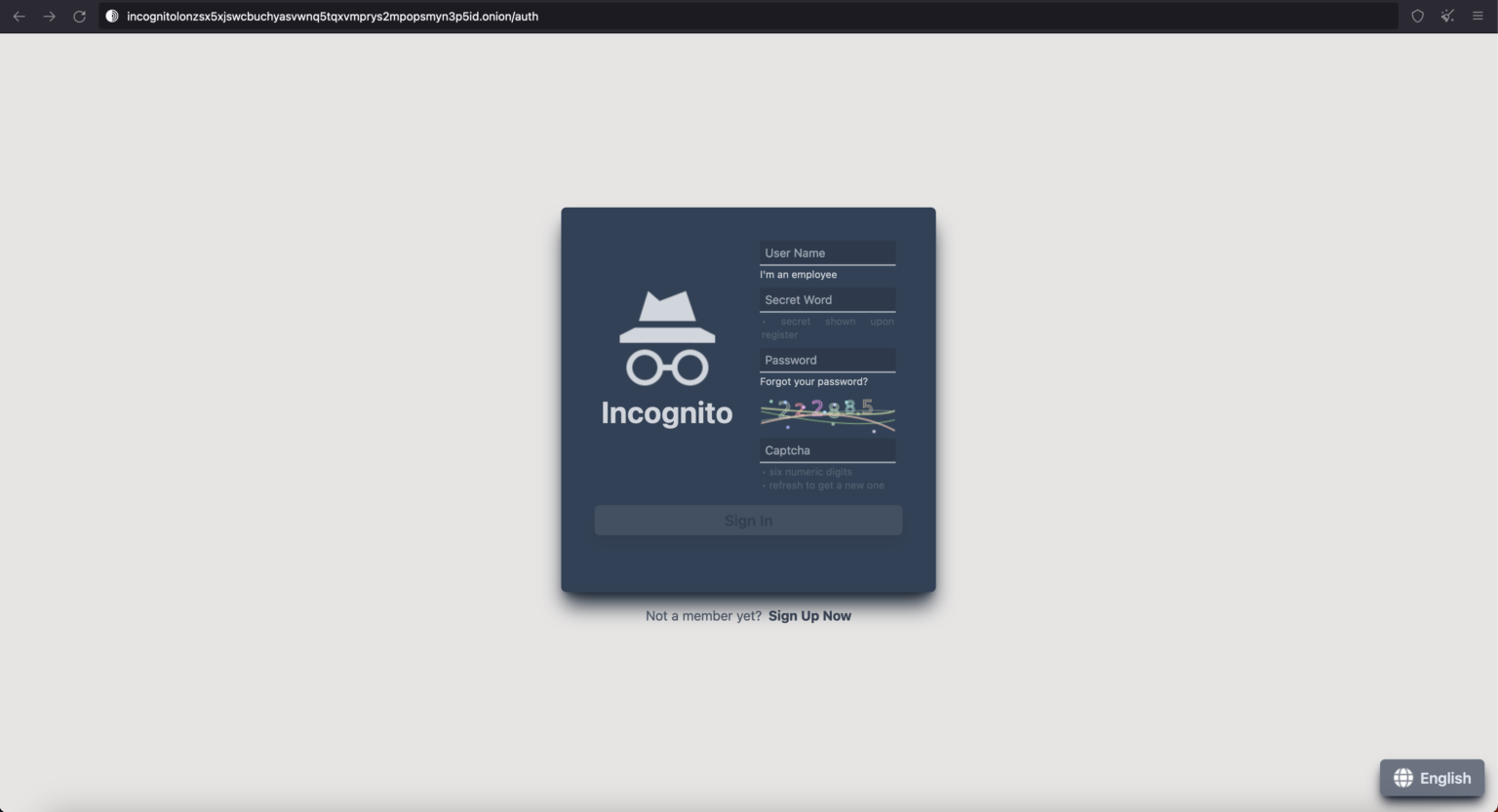Open site information via the onion icon
Screen dimensions: 1498x812
coord(110,16)
